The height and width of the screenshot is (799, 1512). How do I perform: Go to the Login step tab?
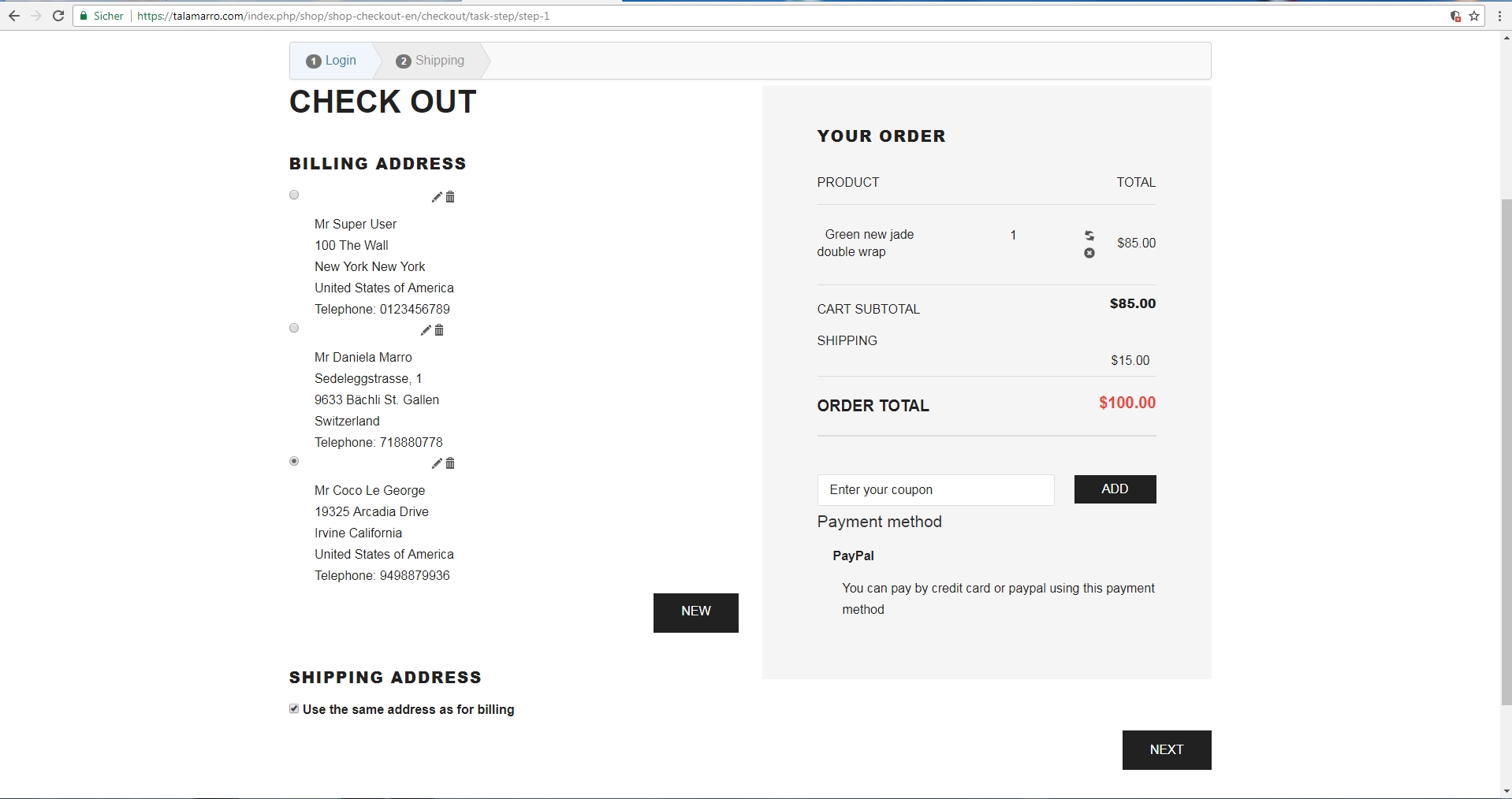tap(332, 61)
